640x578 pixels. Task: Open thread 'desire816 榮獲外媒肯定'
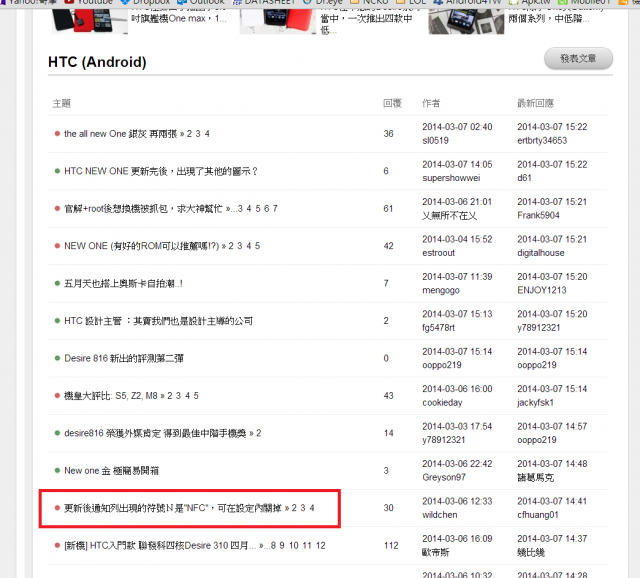(155, 433)
